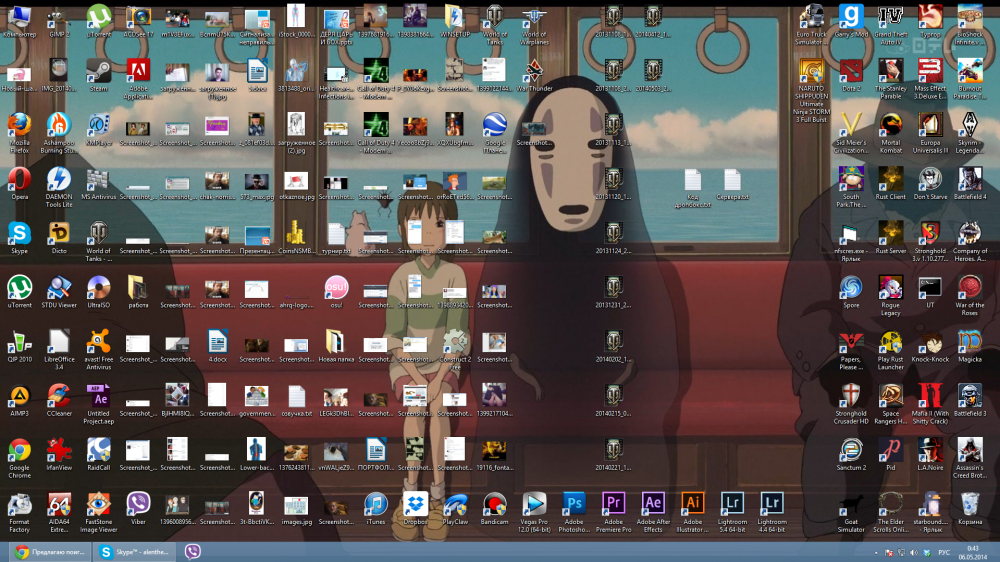Image resolution: width=1000 pixels, height=562 pixels.
Task: Launch iTunes from the desktop
Action: (375, 509)
